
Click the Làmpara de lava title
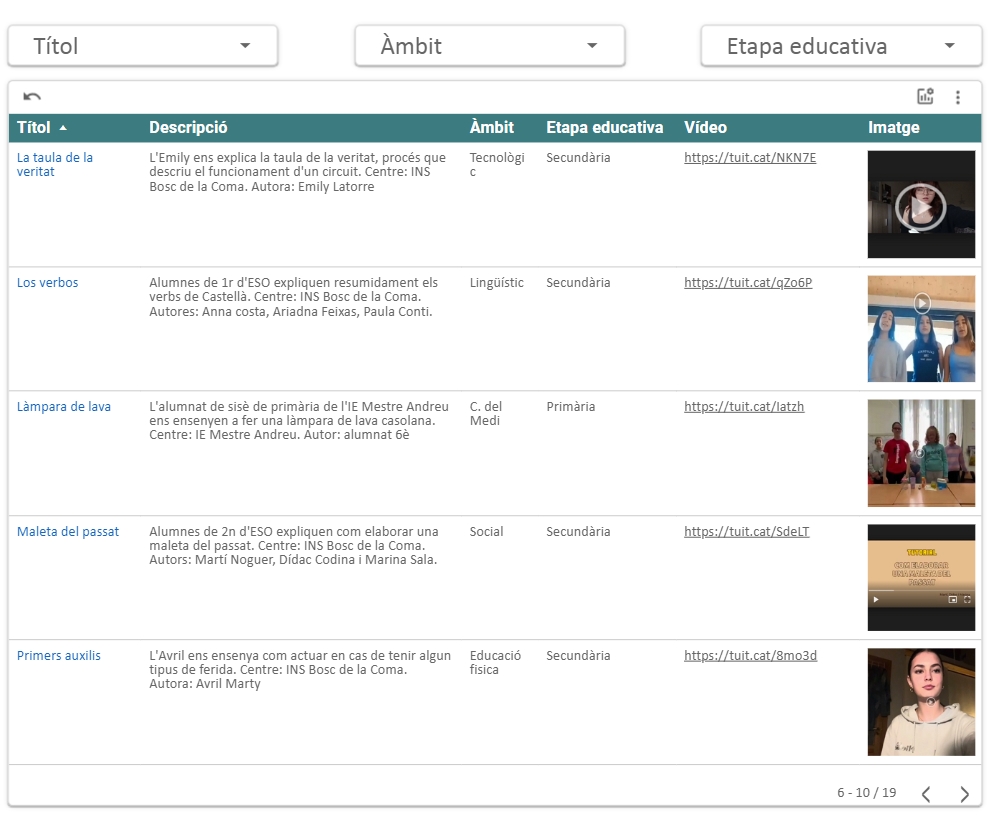coord(64,407)
